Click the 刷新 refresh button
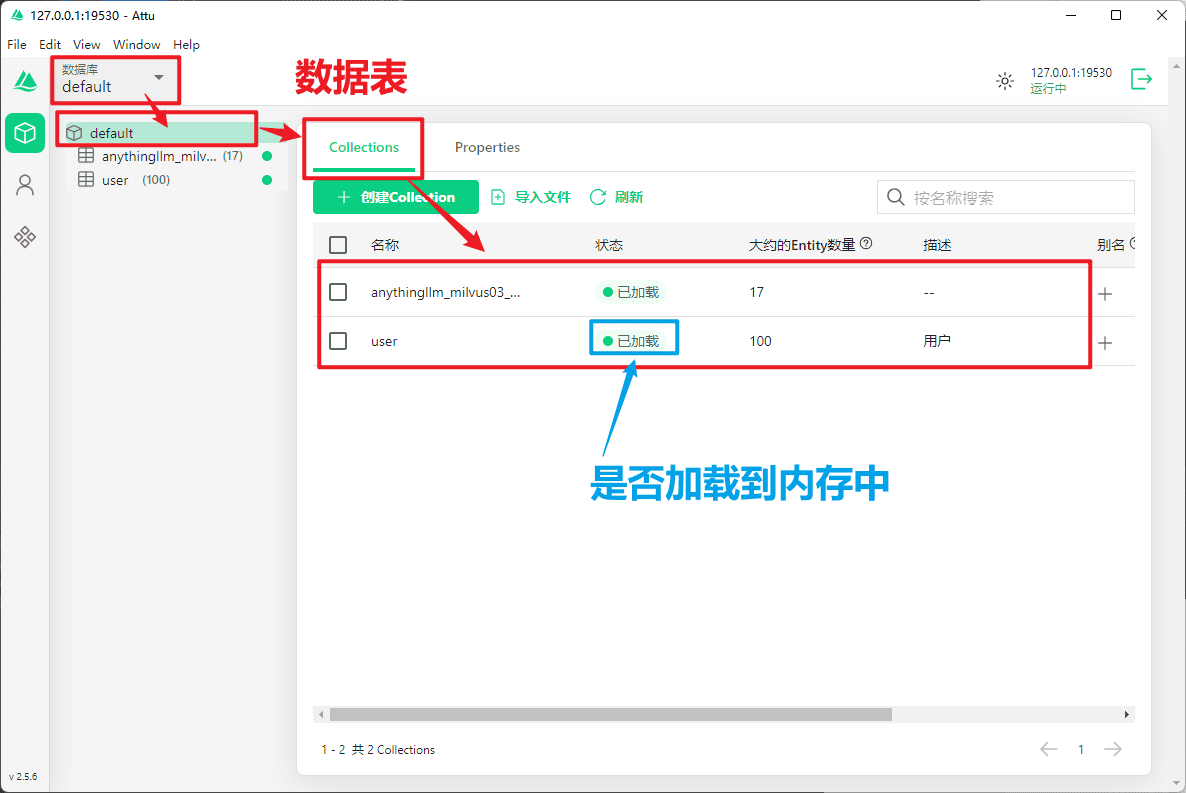 click(617, 197)
